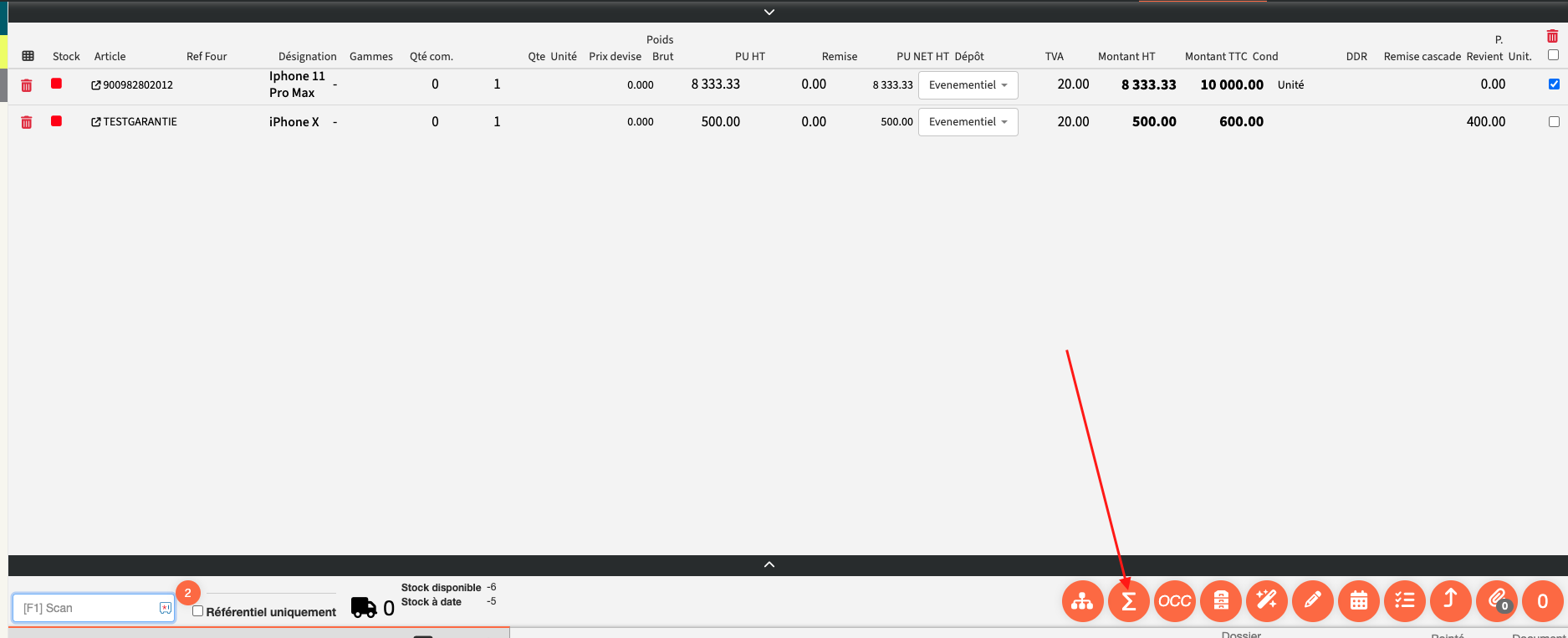Viewport: 1568px width, 638px height.
Task: Enable Référentiel uniquement checkbox
Action: point(198,611)
